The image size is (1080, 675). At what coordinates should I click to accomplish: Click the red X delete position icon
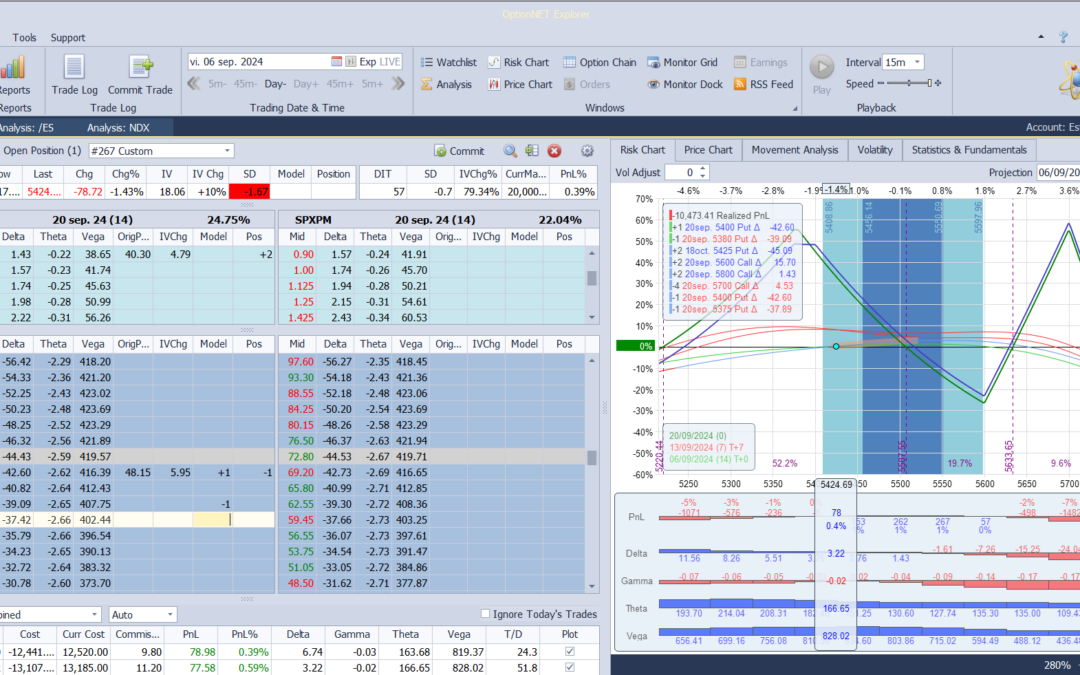coord(554,151)
